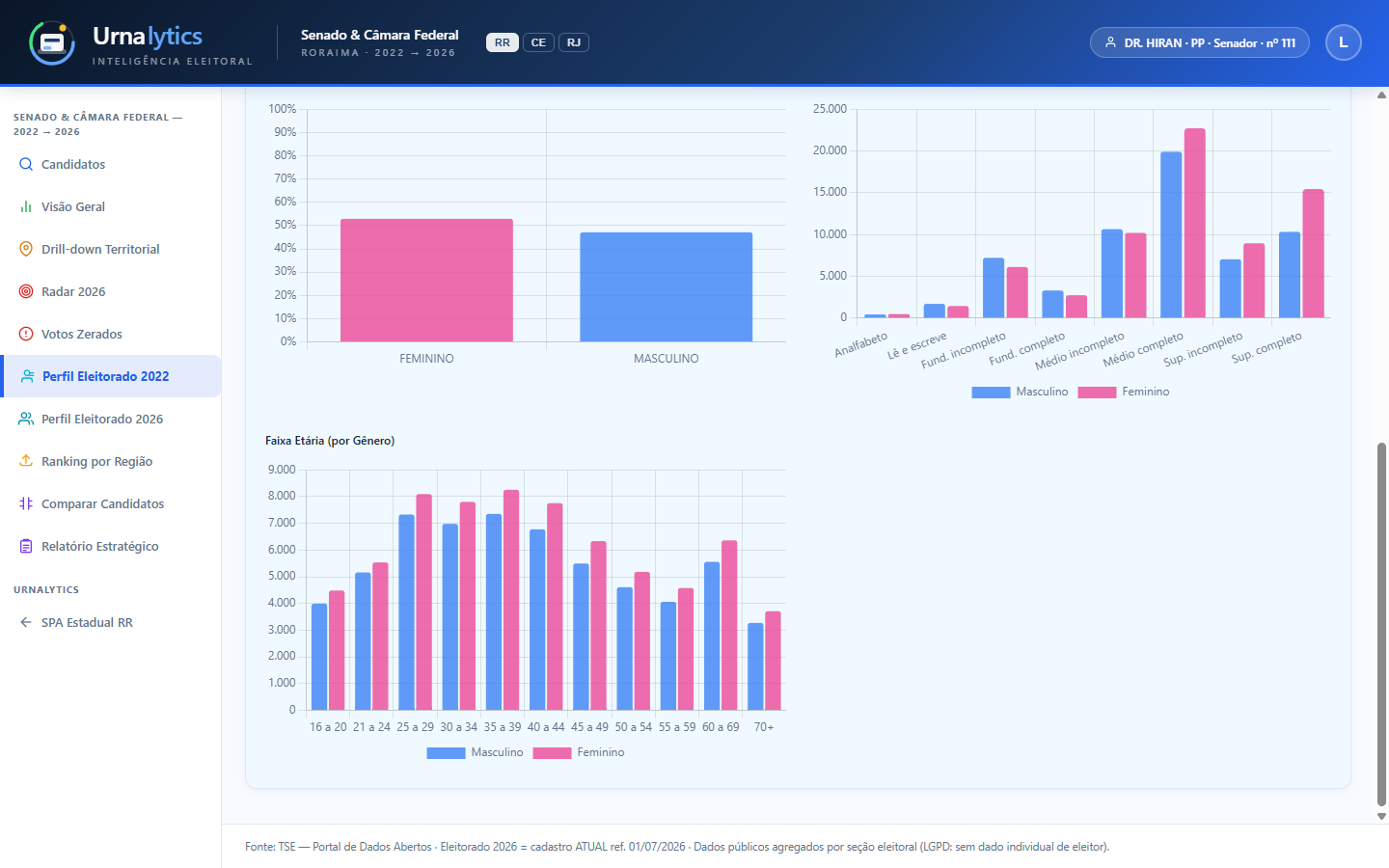This screenshot has width=1389, height=868.
Task: Click the Ranking por Região upload icon
Action: (x=26, y=461)
